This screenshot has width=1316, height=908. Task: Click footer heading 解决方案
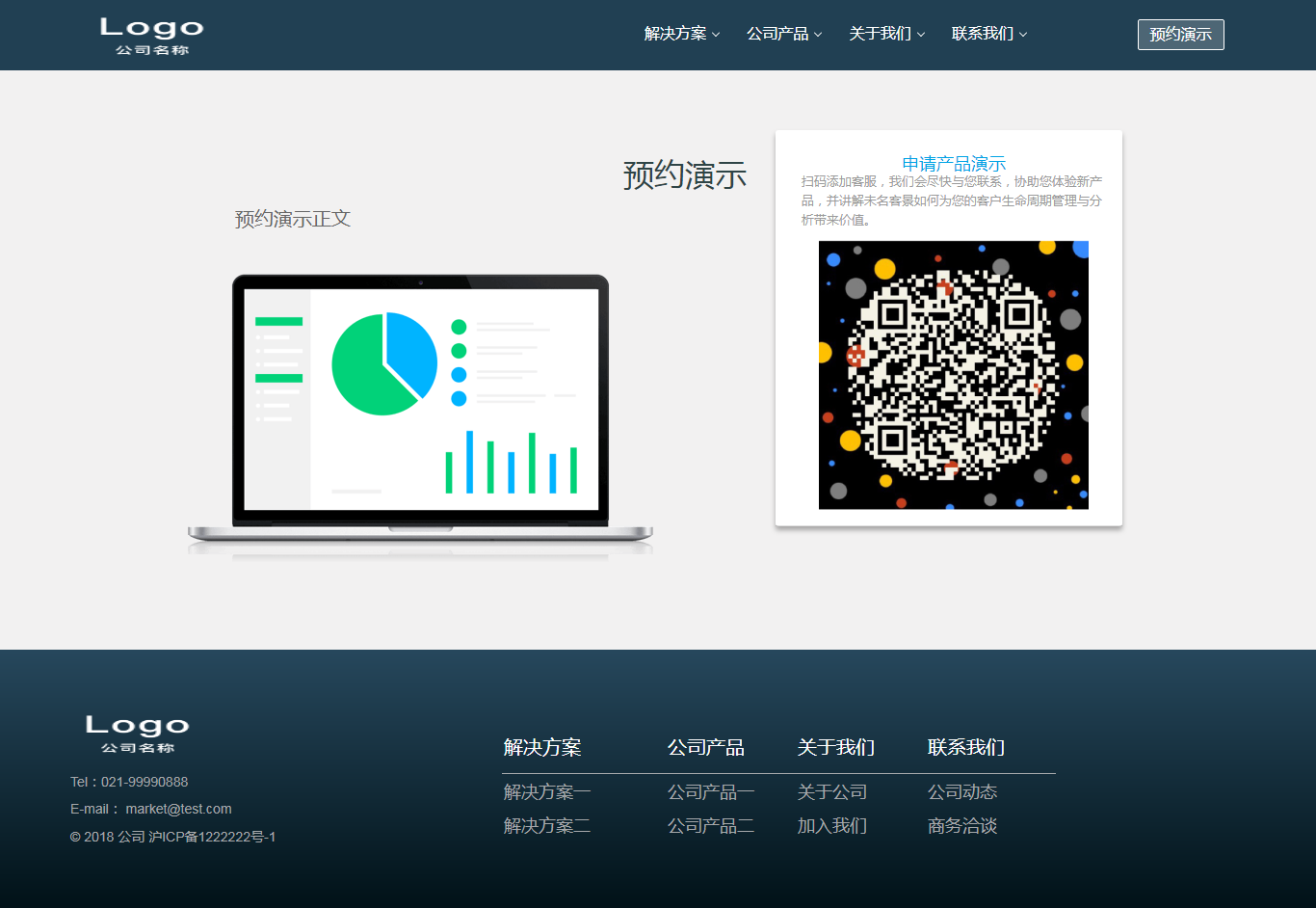pos(542,747)
